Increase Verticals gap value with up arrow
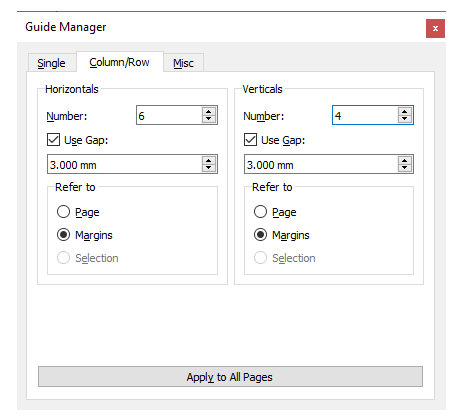 (x=405, y=160)
